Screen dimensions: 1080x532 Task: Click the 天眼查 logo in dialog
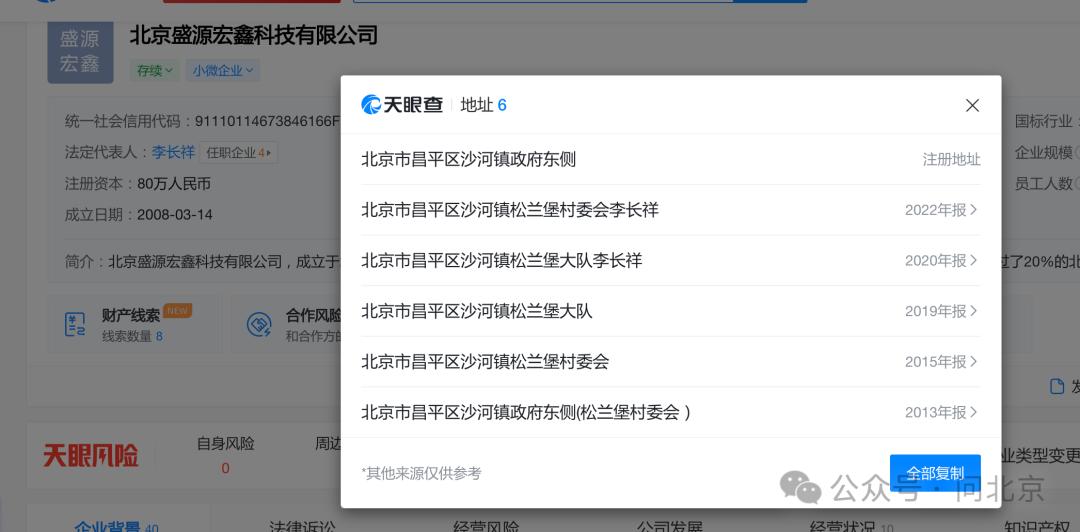(402, 105)
